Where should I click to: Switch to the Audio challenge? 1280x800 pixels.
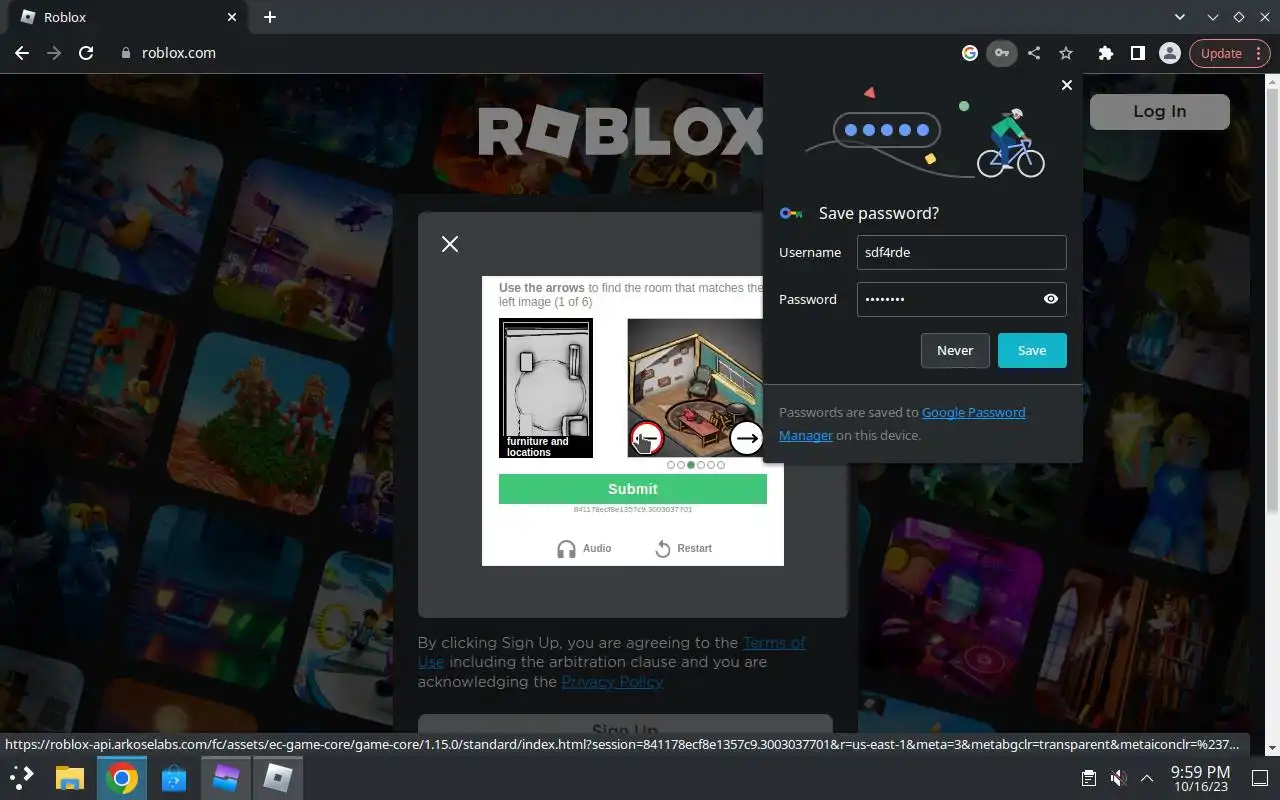[x=584, y=548]
